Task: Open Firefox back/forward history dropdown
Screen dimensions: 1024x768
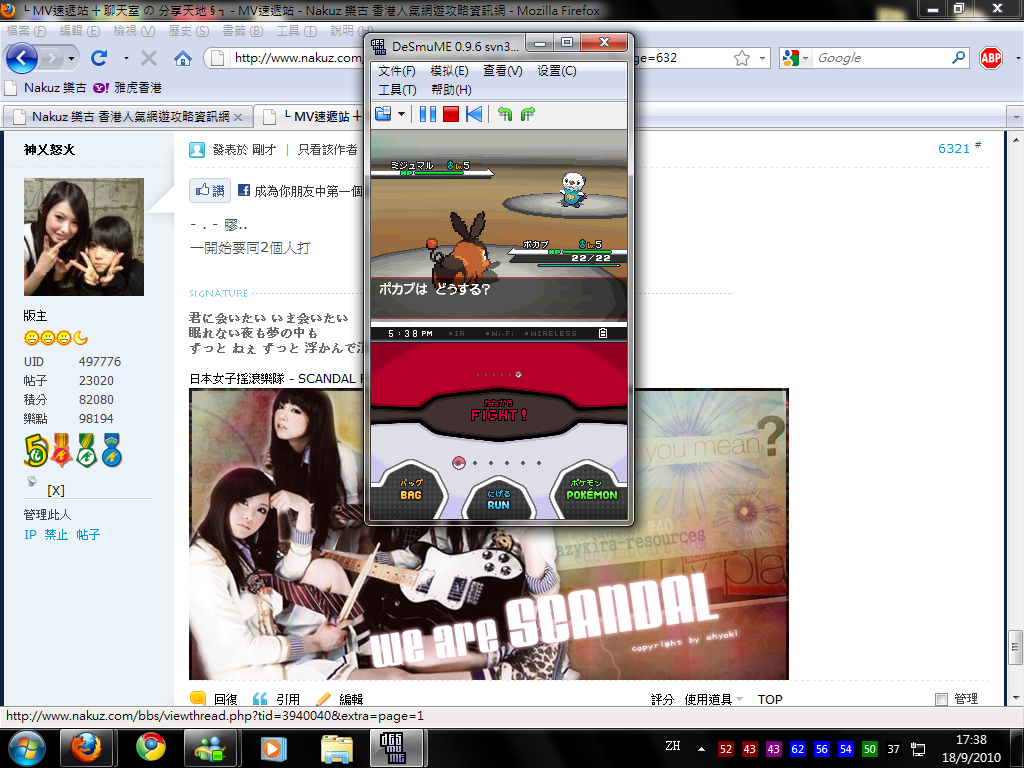Action: (72, 58)
